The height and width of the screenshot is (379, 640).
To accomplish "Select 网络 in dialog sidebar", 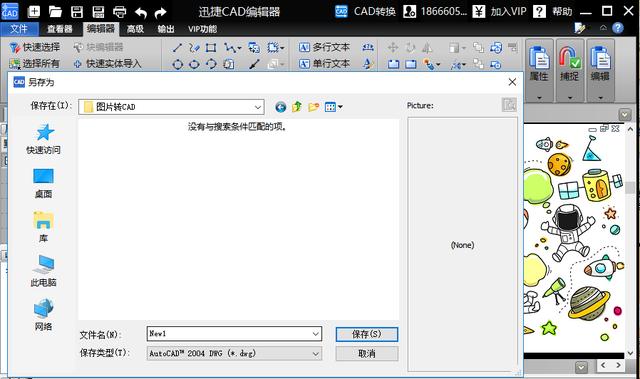I will pos(43,315).
